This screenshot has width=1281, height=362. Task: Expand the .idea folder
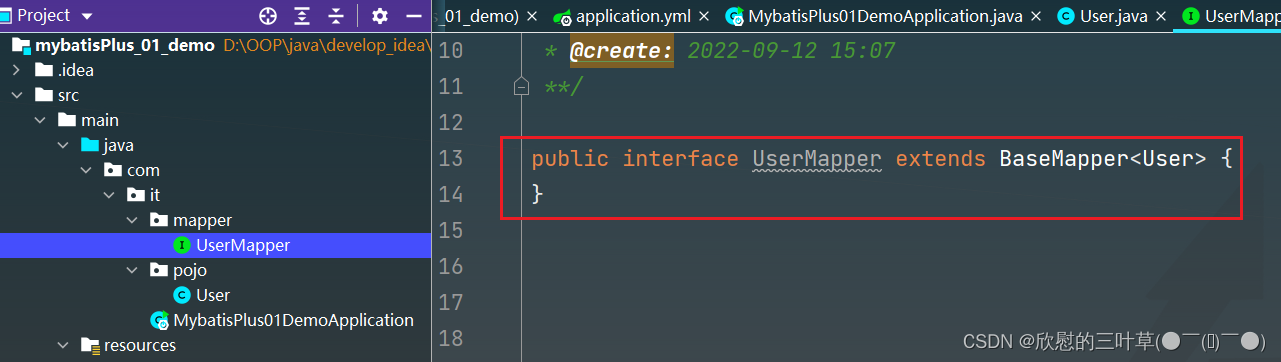(16, 70)
